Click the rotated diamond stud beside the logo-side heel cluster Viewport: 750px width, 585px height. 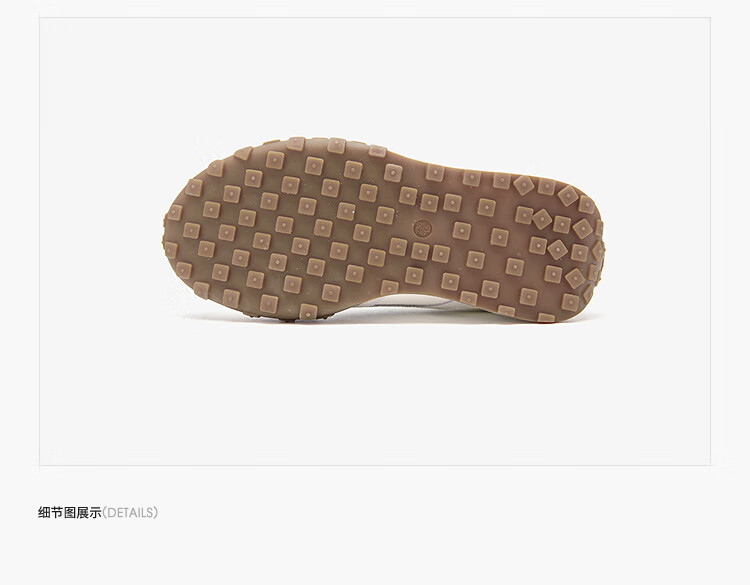coord(542,219)
